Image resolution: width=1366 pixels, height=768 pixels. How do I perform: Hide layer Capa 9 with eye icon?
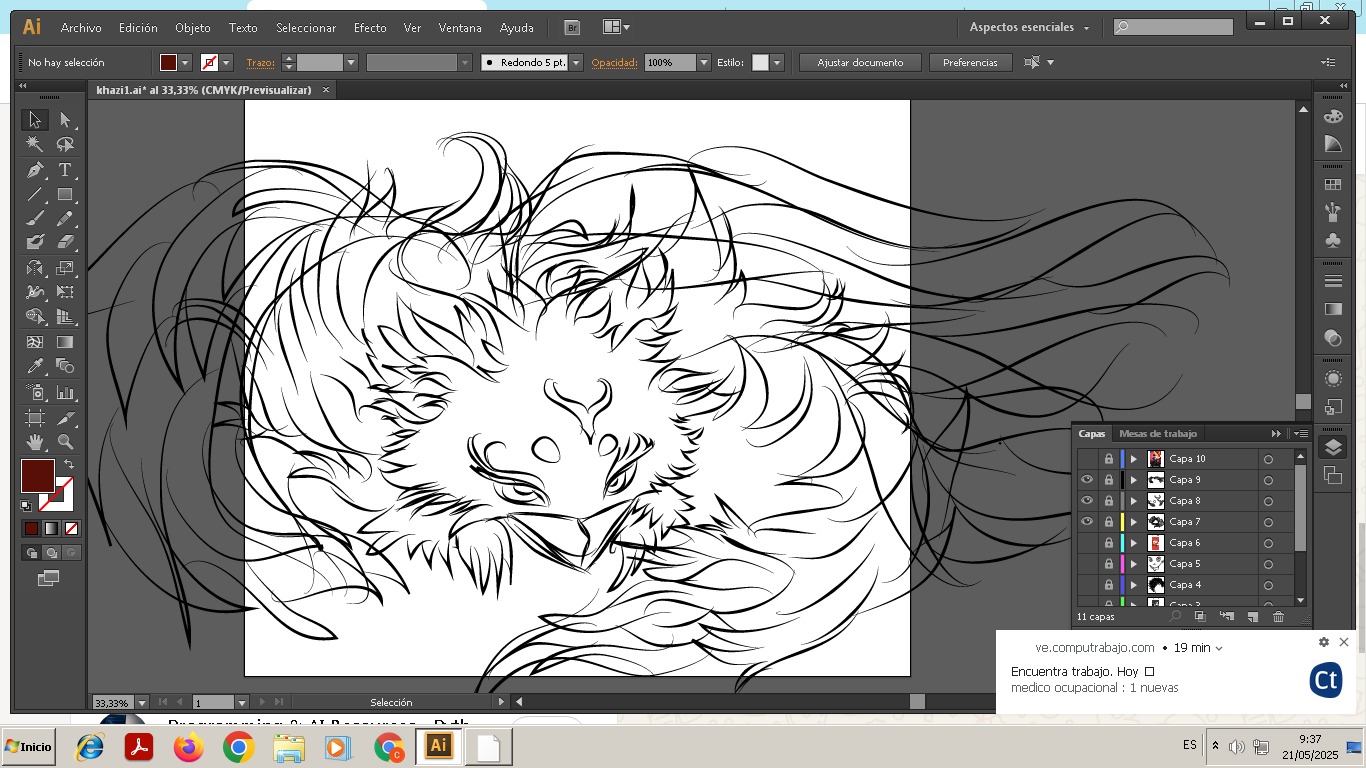(1087, 480)
